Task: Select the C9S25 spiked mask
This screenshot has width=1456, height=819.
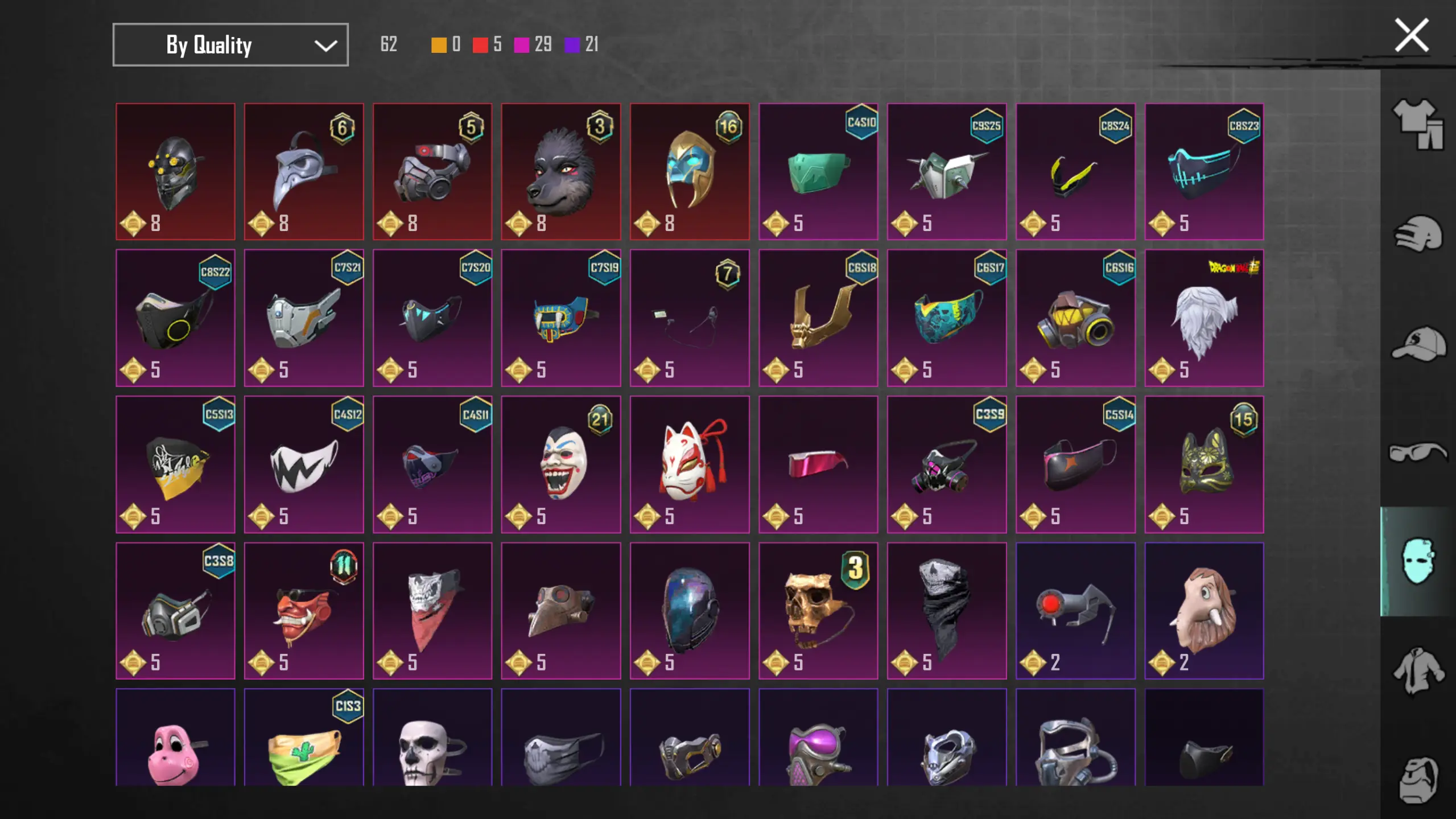Action: pos(947,171)
